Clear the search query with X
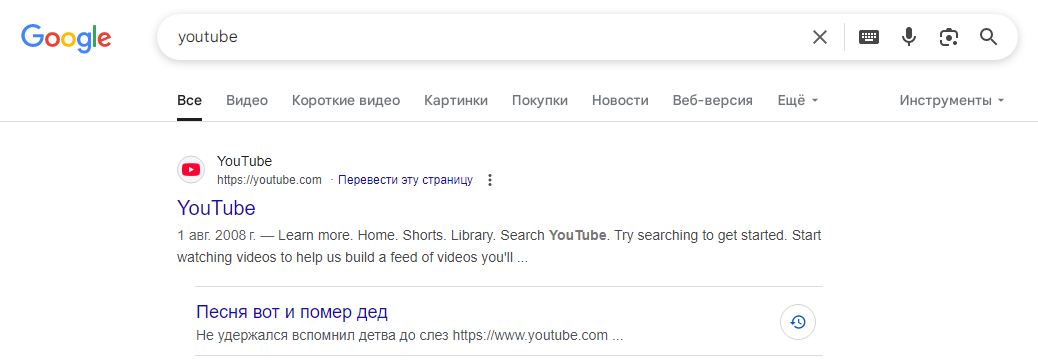The height and width of the screenshot is (361, 1038). (820, 37)
